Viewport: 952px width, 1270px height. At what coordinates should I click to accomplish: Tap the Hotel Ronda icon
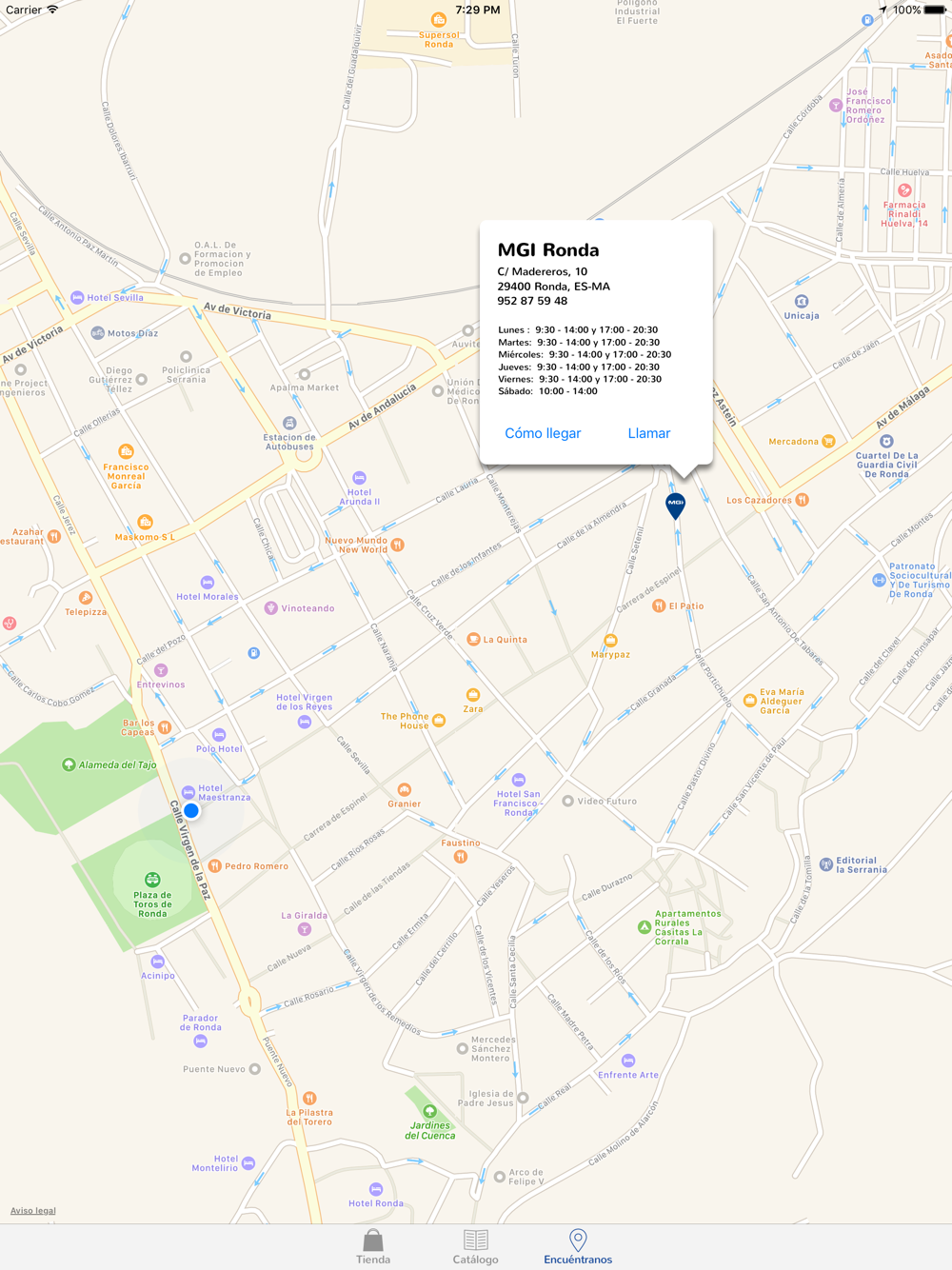click(x=376, y=1189)
